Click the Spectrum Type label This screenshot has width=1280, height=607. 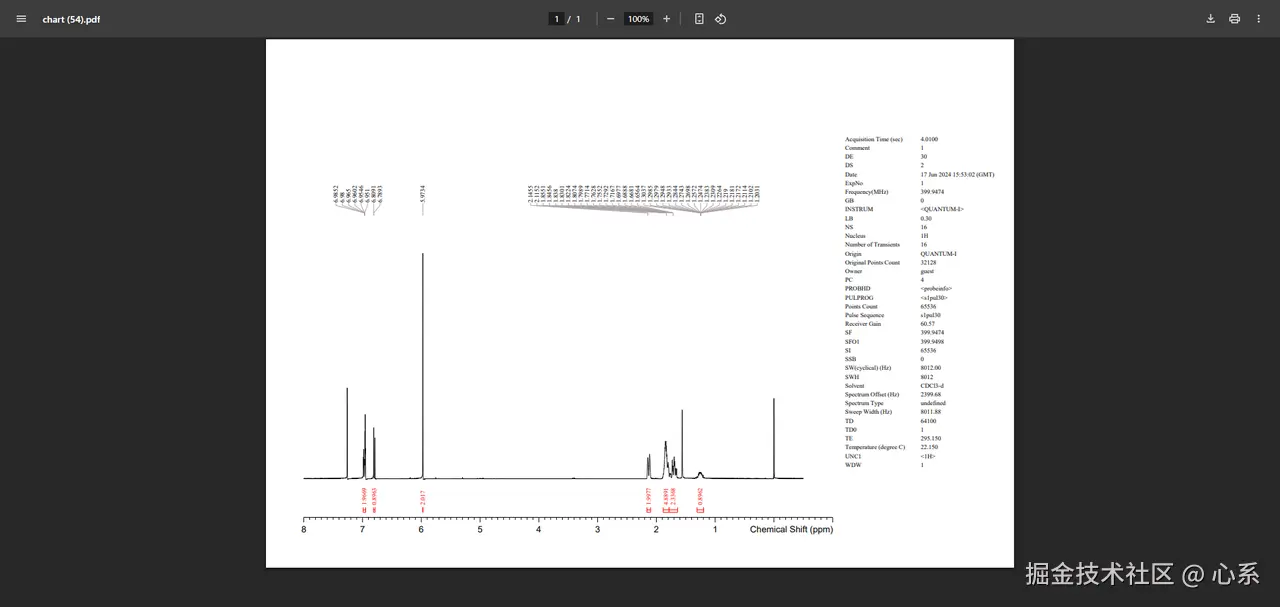point(864,403)
